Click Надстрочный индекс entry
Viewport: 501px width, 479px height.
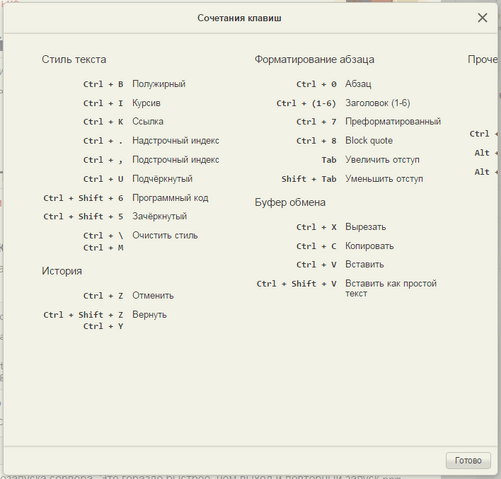tap(176, 141)
